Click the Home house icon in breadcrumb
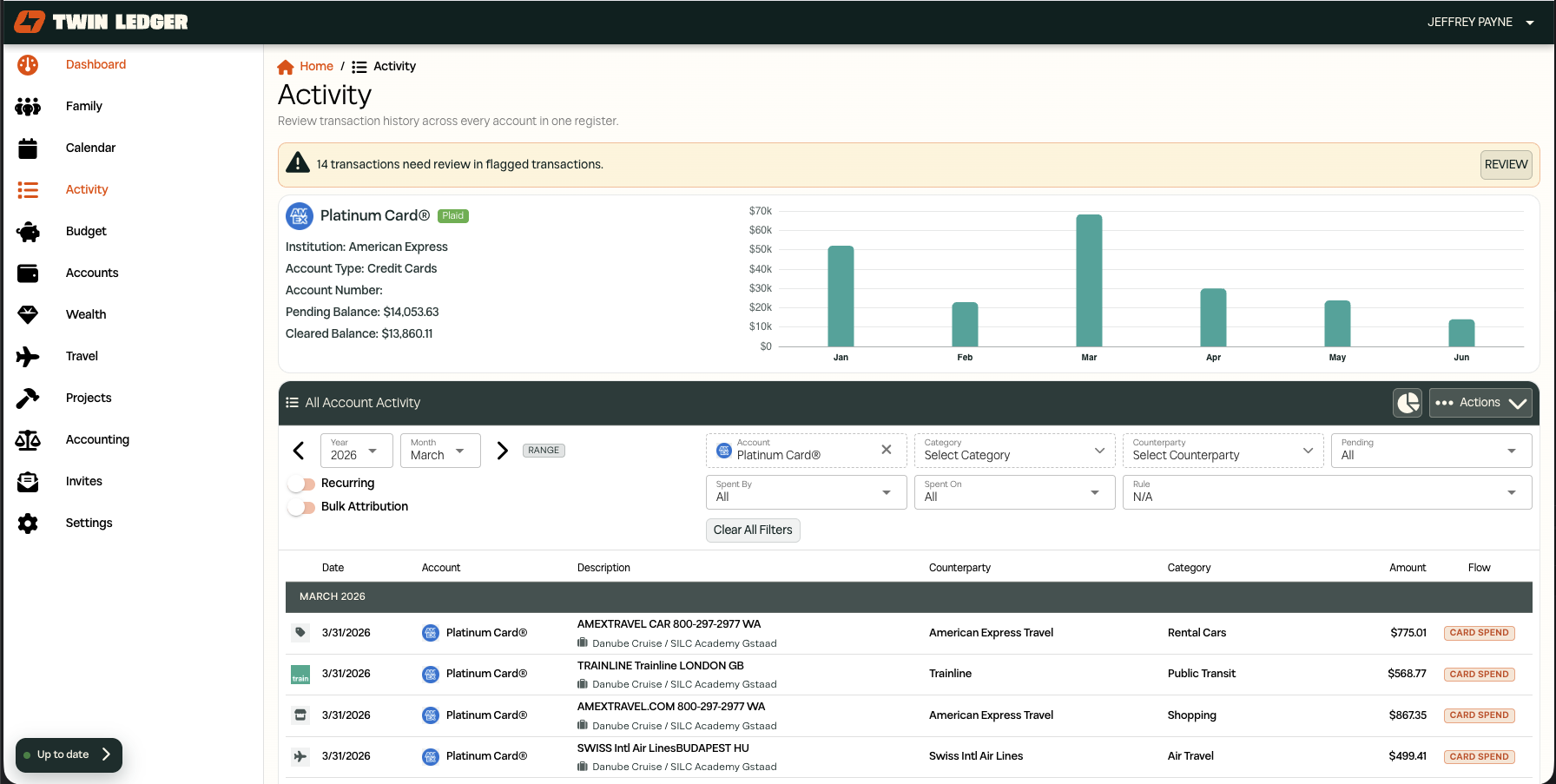This screenshot has height=784, width=1556. click(x=286, y=67)
